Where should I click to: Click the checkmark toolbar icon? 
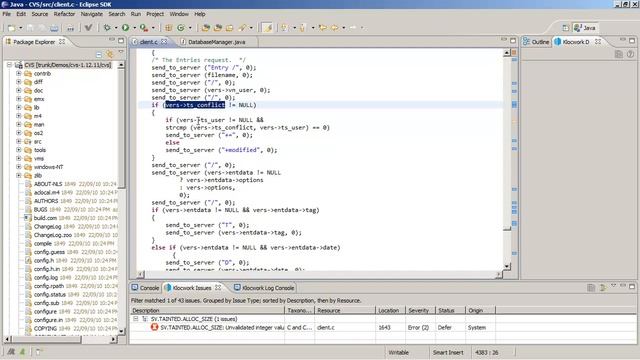[88, 28]
